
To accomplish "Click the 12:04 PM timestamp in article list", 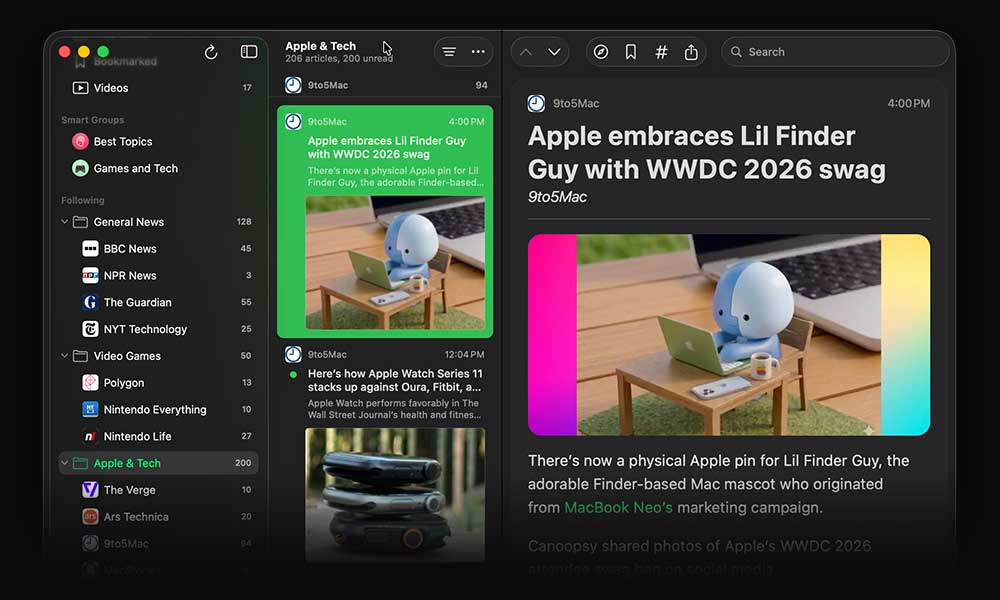I will tap(464, 355).
